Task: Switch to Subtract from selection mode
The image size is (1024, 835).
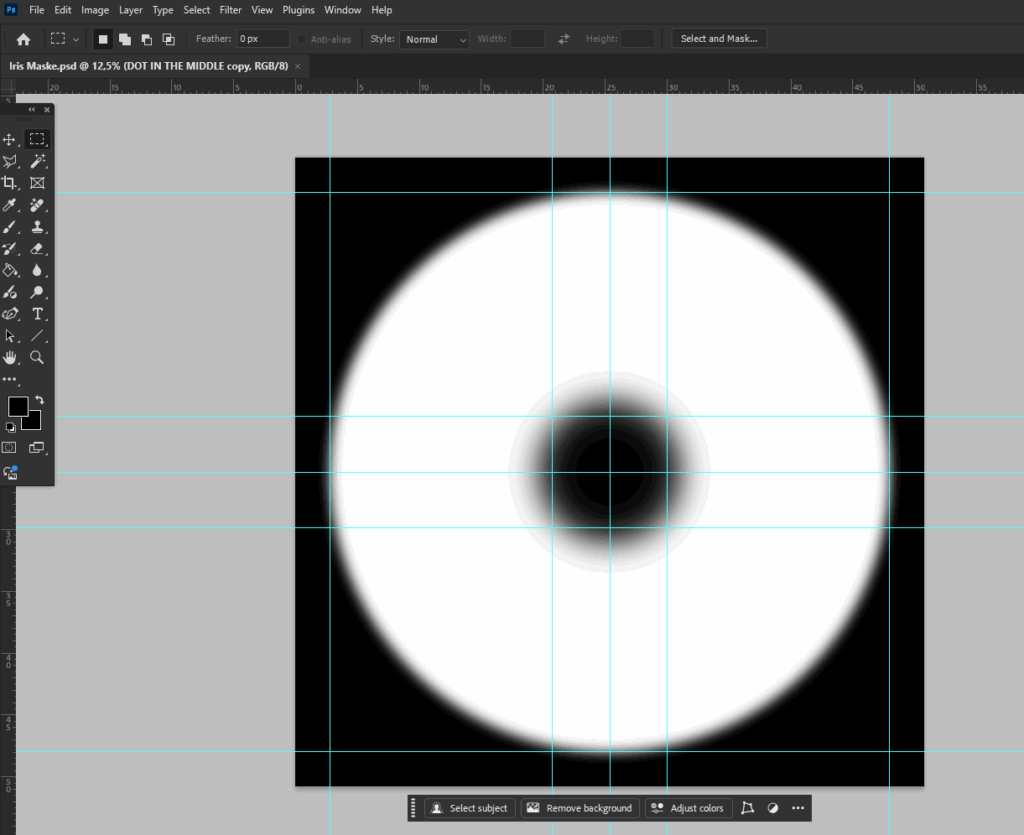Action: pyautogui.click(x=148, y=38)
